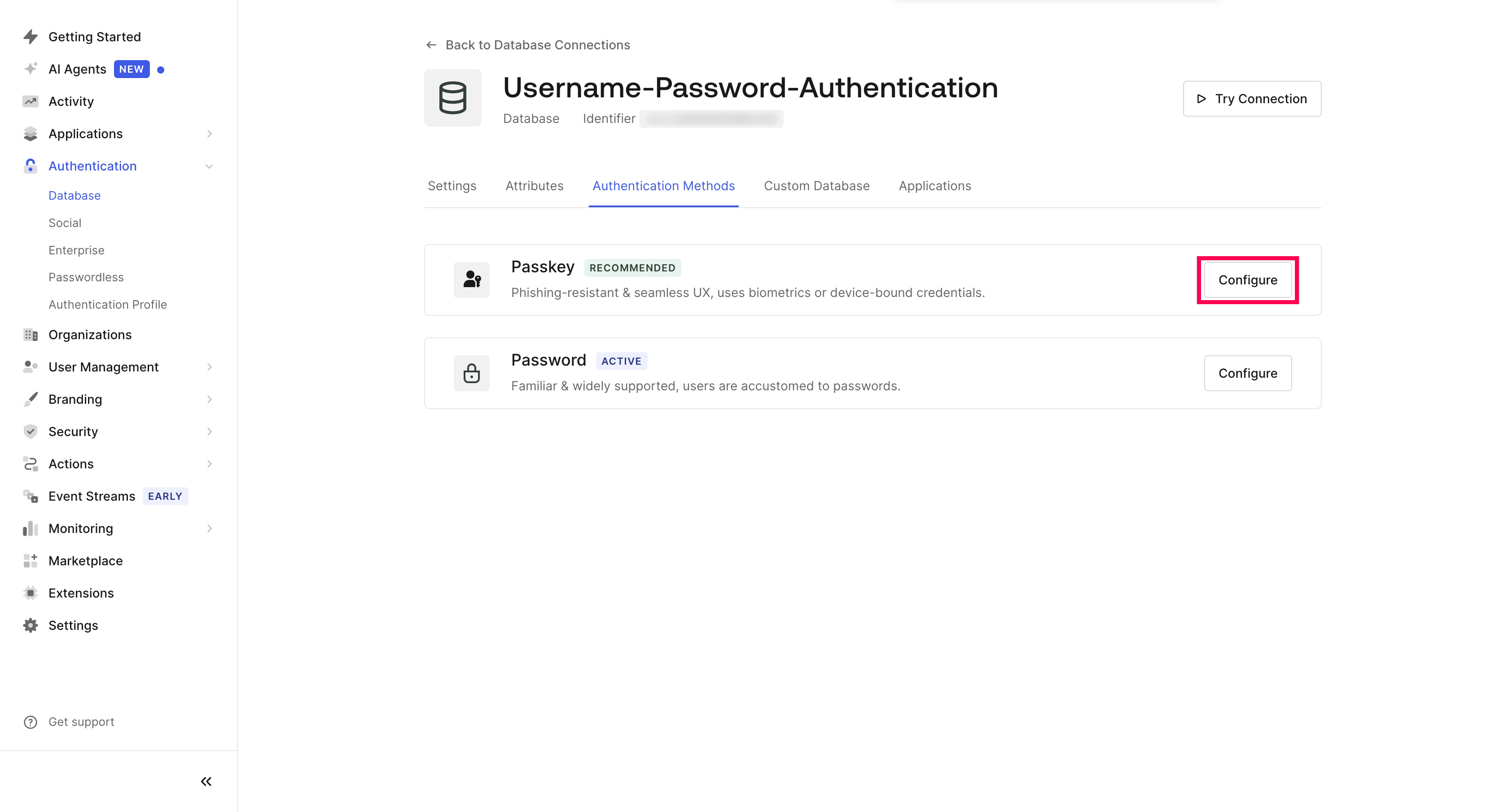Viewport: 1491px width, 812px height.
Task: Click the Passkey method icon
Action: click(x=472, y=280)
